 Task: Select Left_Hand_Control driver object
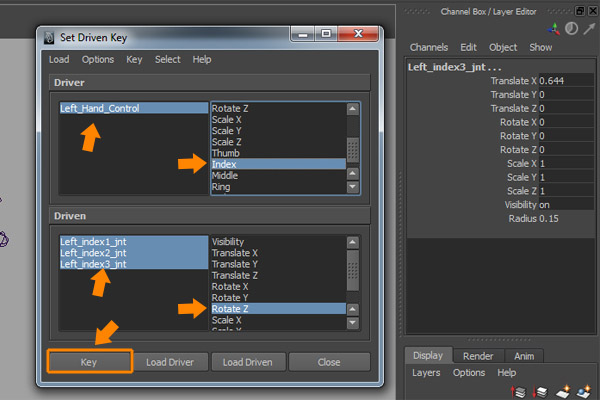tap(134, 108)
